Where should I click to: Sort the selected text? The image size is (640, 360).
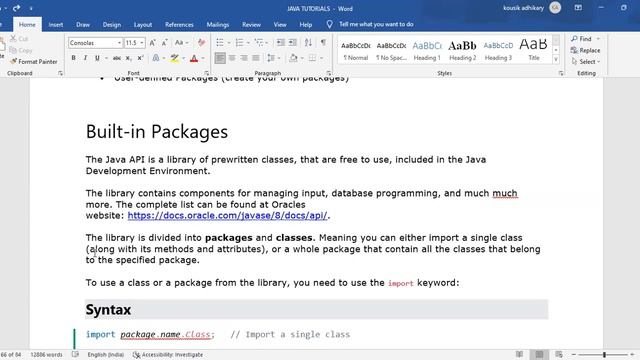click(x=309, y=42)
